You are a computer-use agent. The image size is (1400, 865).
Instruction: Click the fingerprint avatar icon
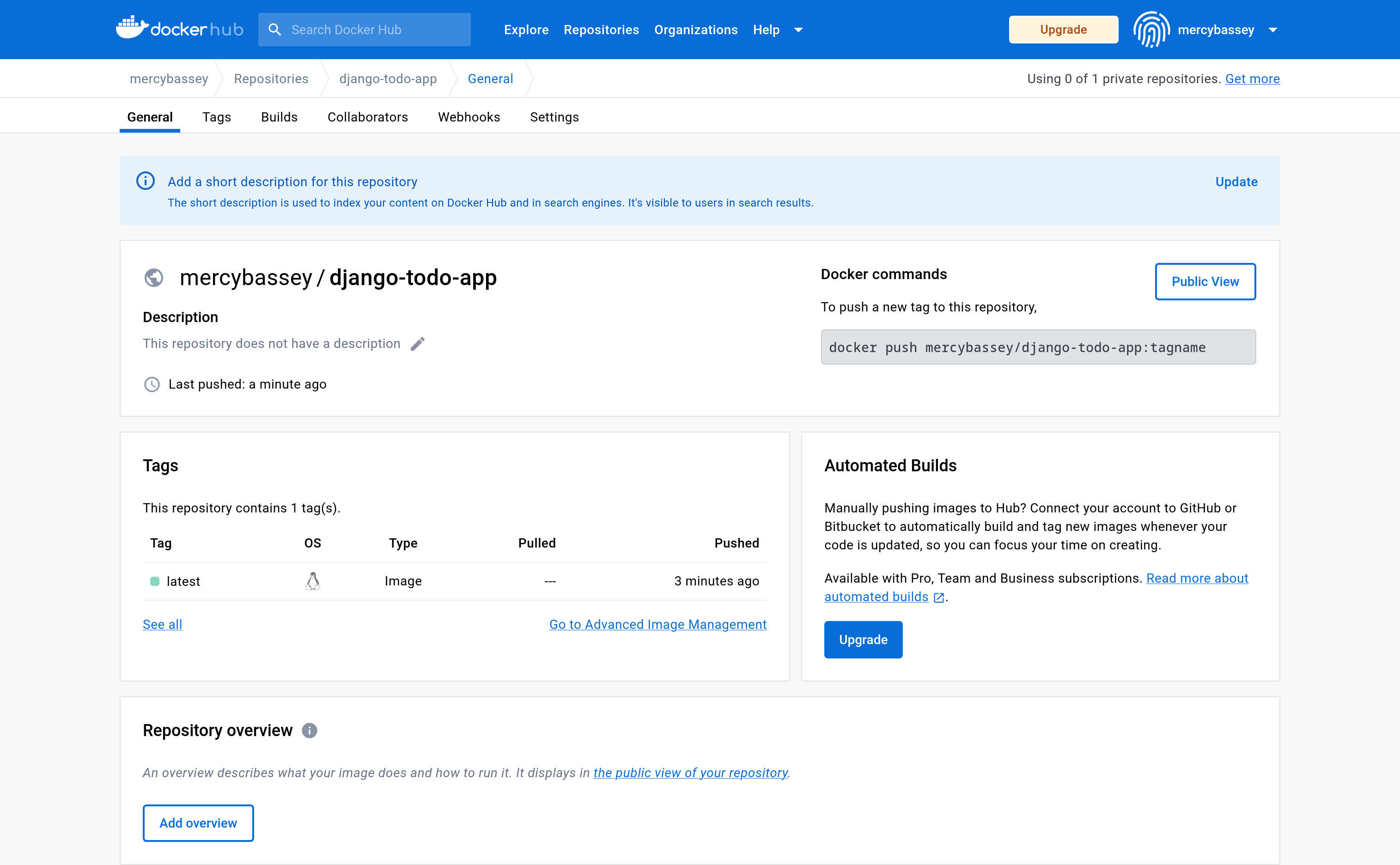1151,29
